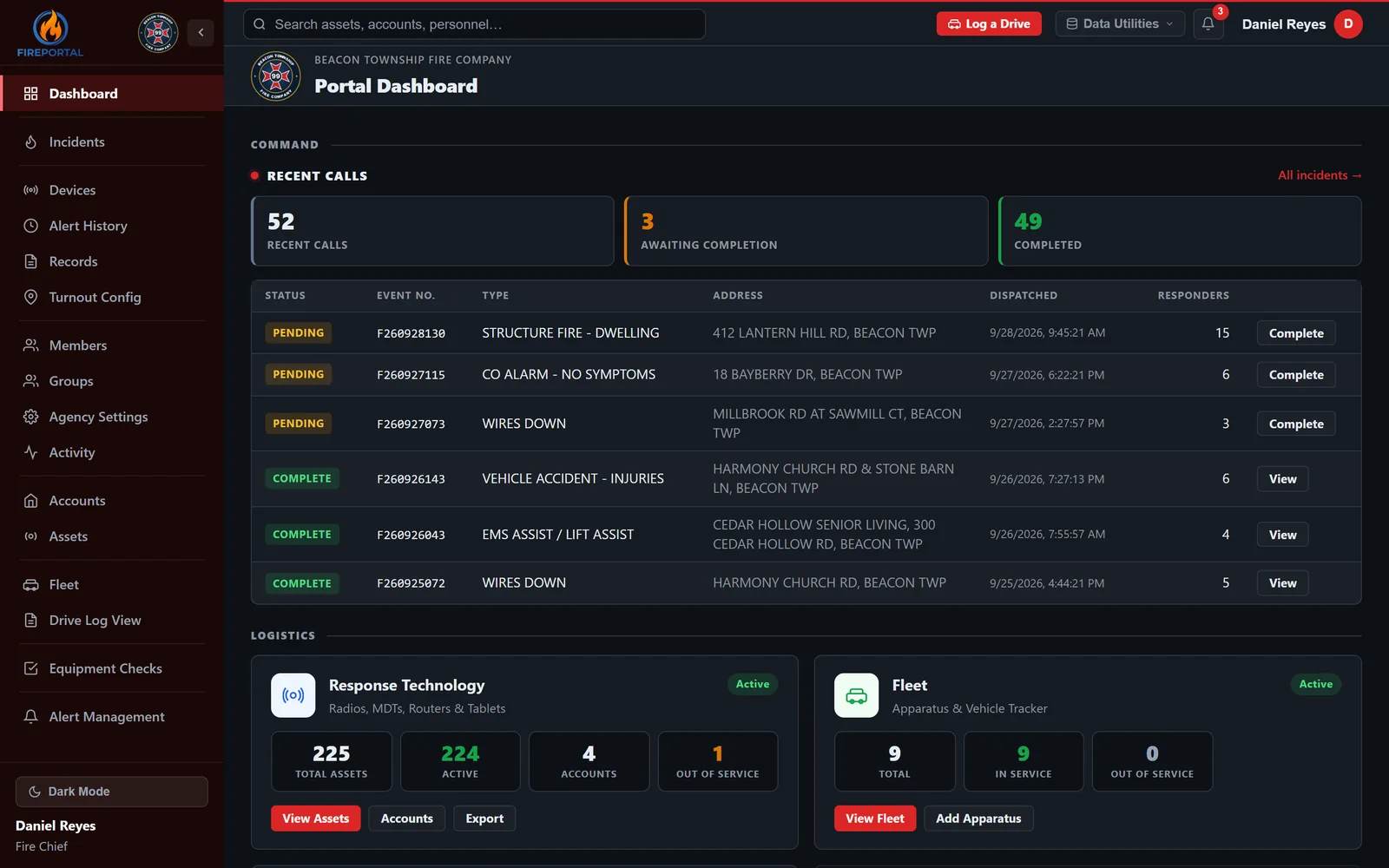This screenshot has height=868, width=1389.
Task: Click the Responders column header
Action: [x=1194, y=296]
